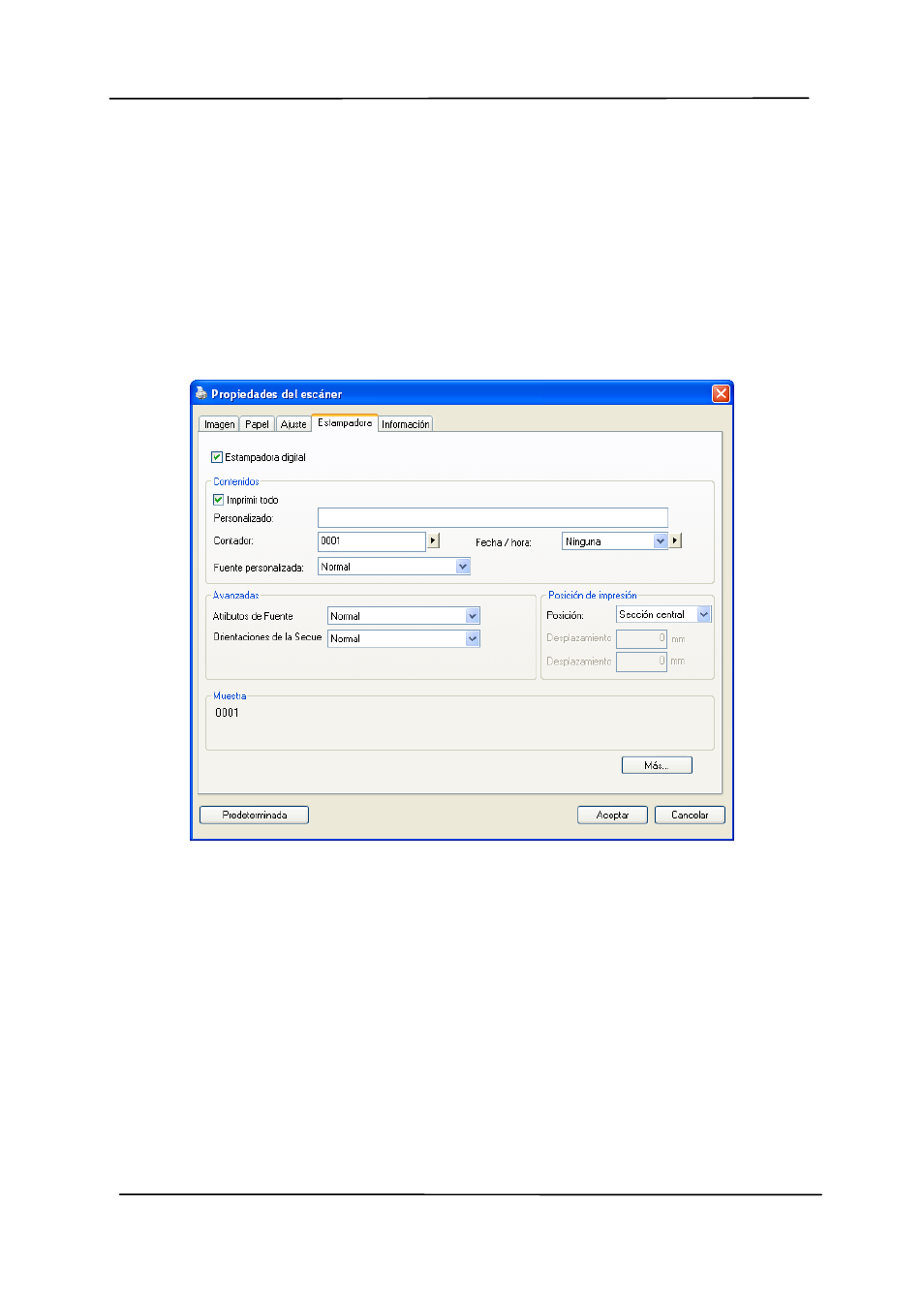
Task: Open the Posición dropdown
Action: coord(663,614)
